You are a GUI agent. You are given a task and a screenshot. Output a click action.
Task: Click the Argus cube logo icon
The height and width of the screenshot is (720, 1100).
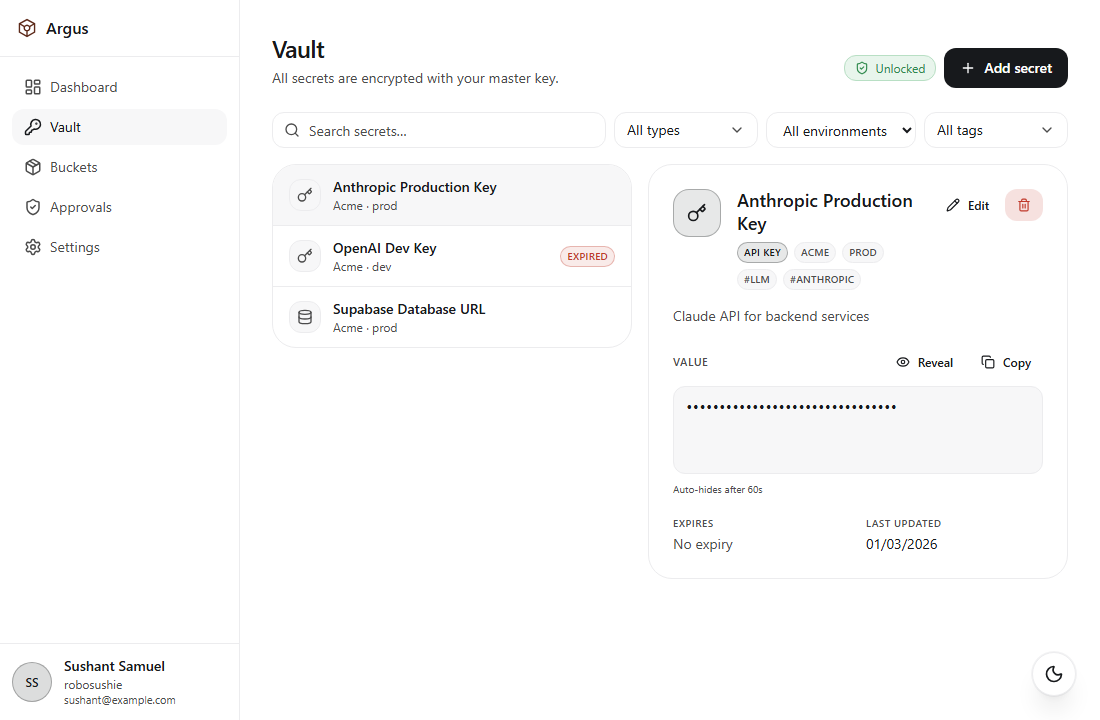click(27, 28)
